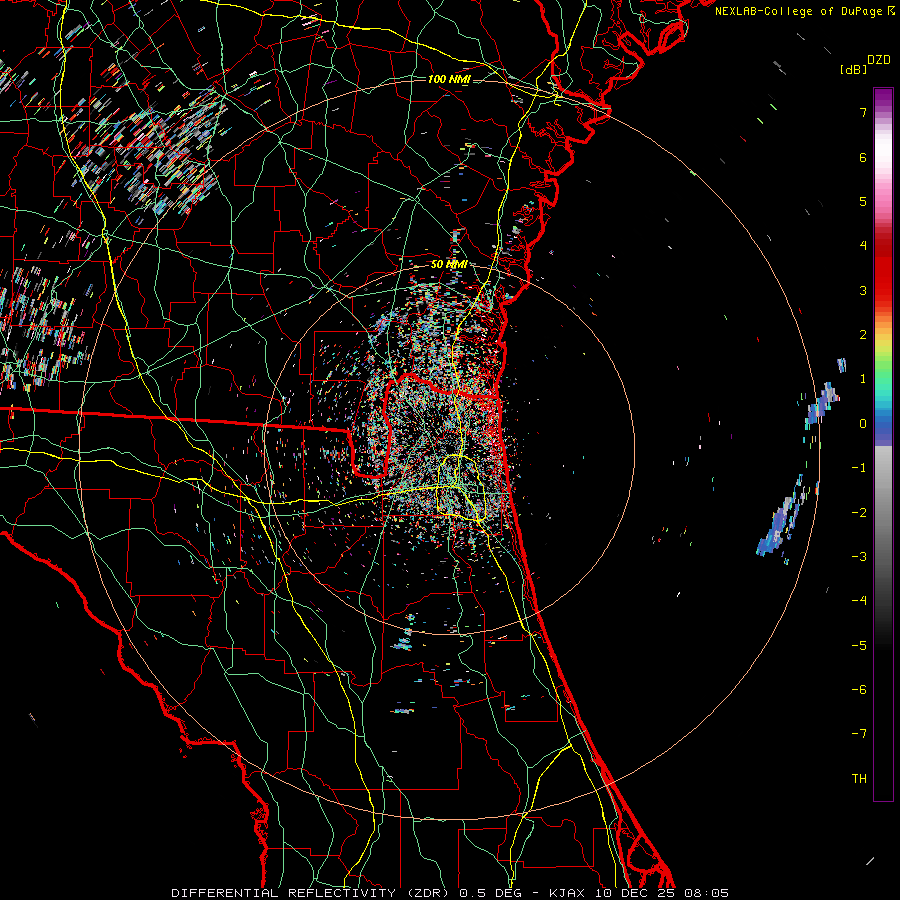This screenshot has width=900, height=900.
Task: Click the 4 dB tick label
Action: [x=863, y=246]
